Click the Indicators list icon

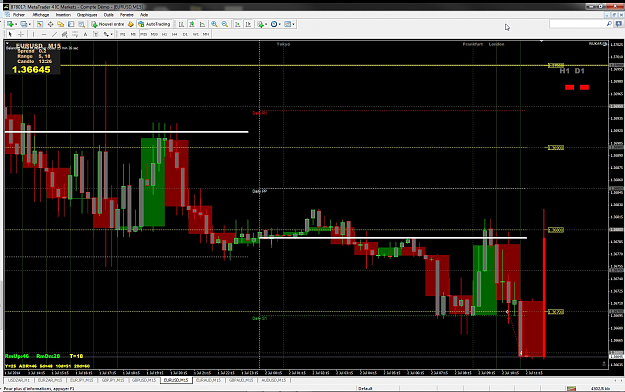pos(260,24)
